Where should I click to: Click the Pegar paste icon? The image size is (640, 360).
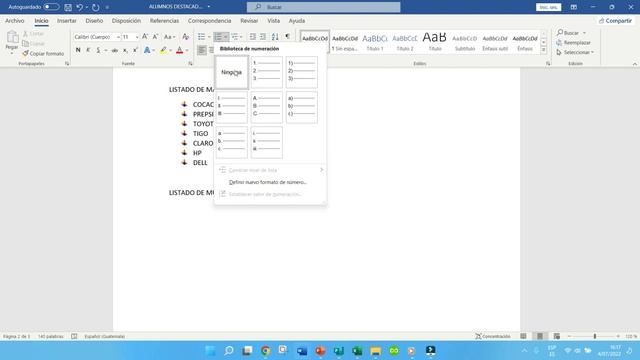(x=12, y=37)
